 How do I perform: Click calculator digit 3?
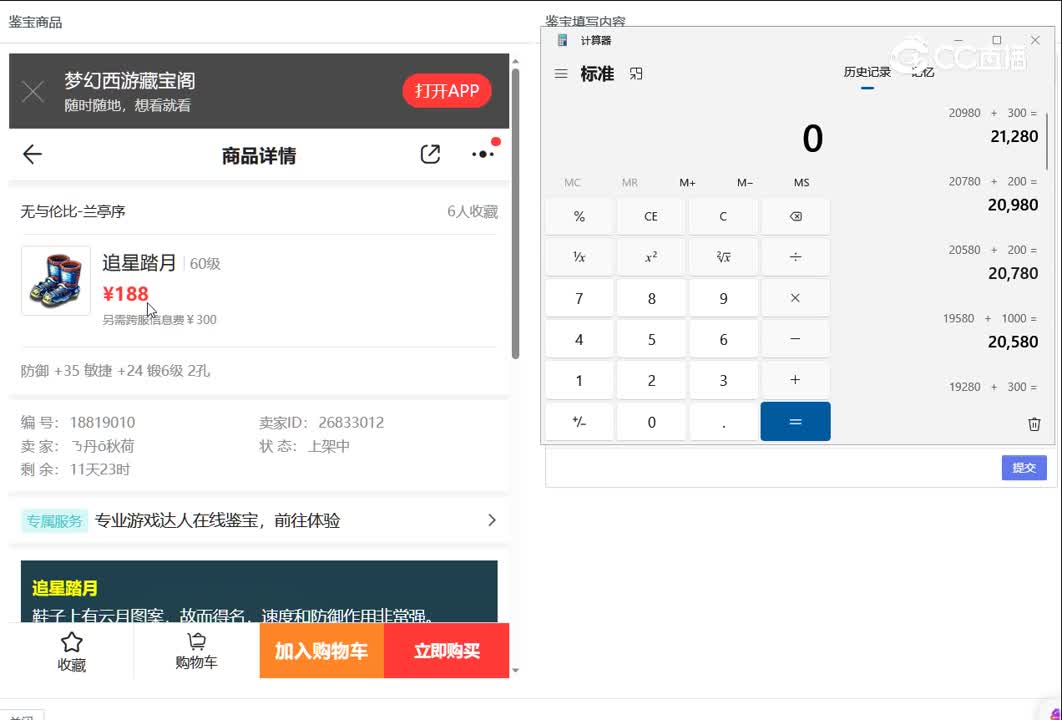pyautogui.click(x=723, y=381)
